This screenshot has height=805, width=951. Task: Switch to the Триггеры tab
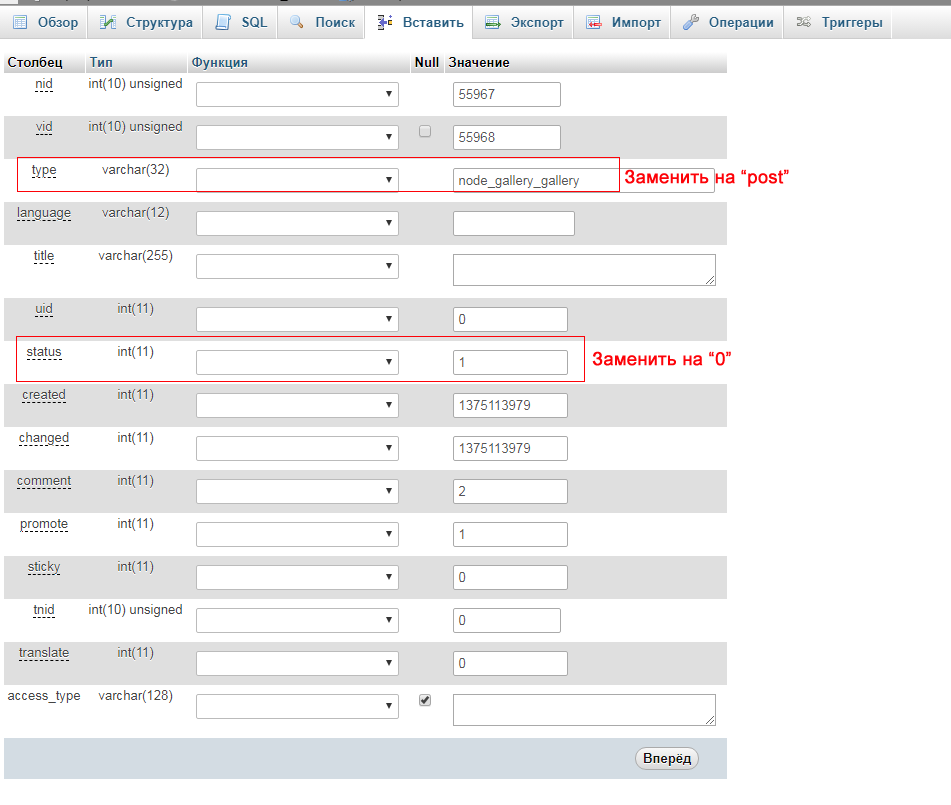840,22
